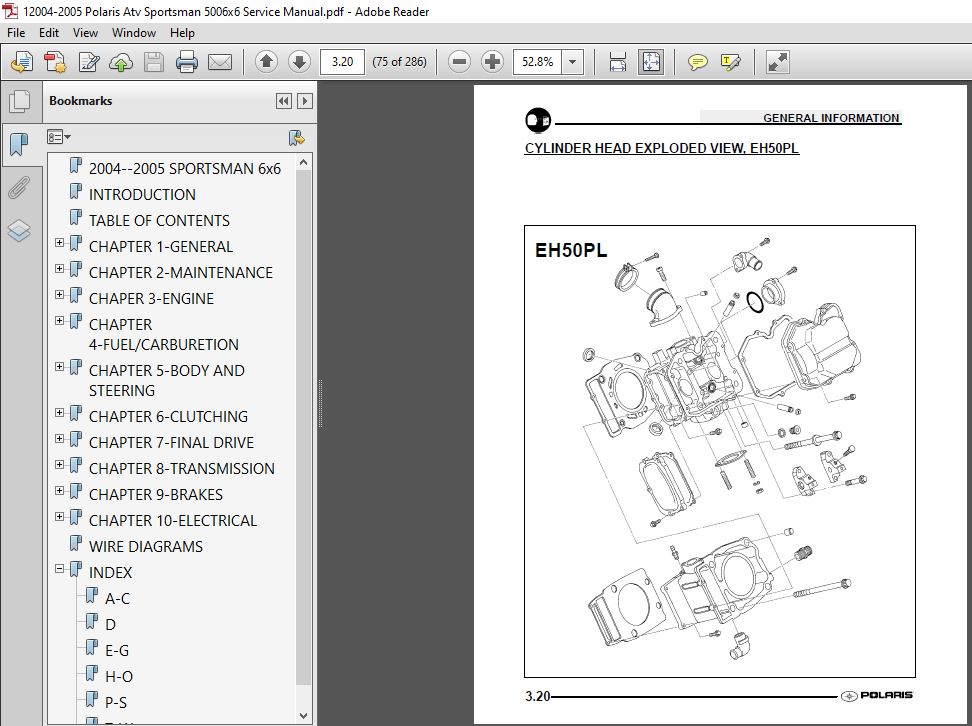Zoom out with the minus button

(x=459, y=61)
